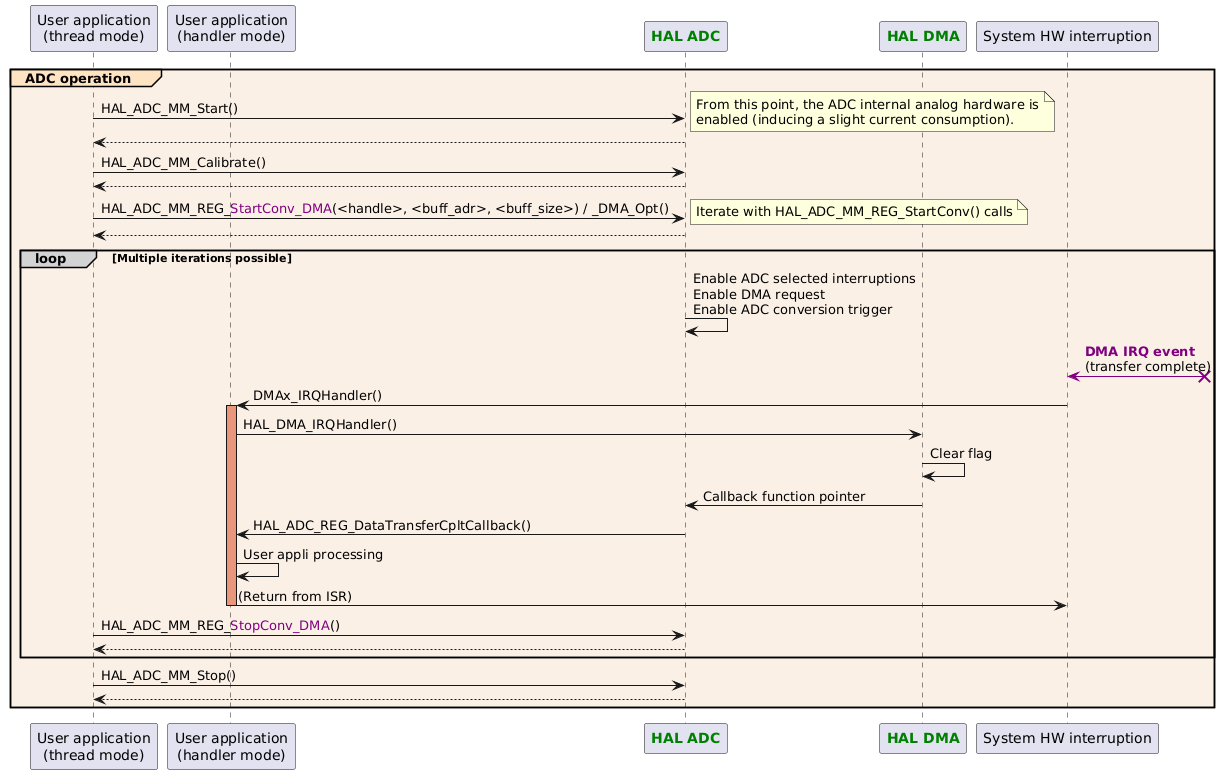Click the purple X marker ending the DMA IRQ event arrow
This screenshot has width=1219, height=774.
1206,376
